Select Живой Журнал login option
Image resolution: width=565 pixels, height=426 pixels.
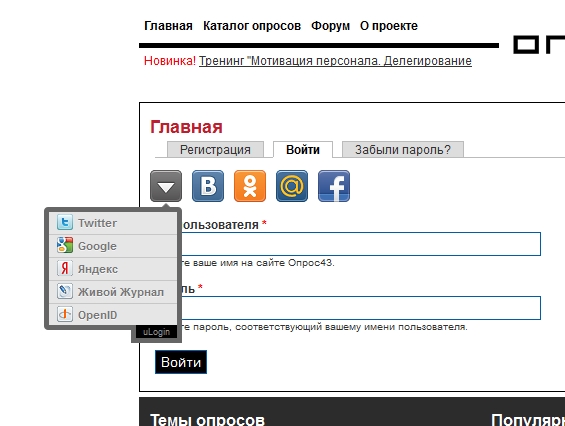(113, 292)
